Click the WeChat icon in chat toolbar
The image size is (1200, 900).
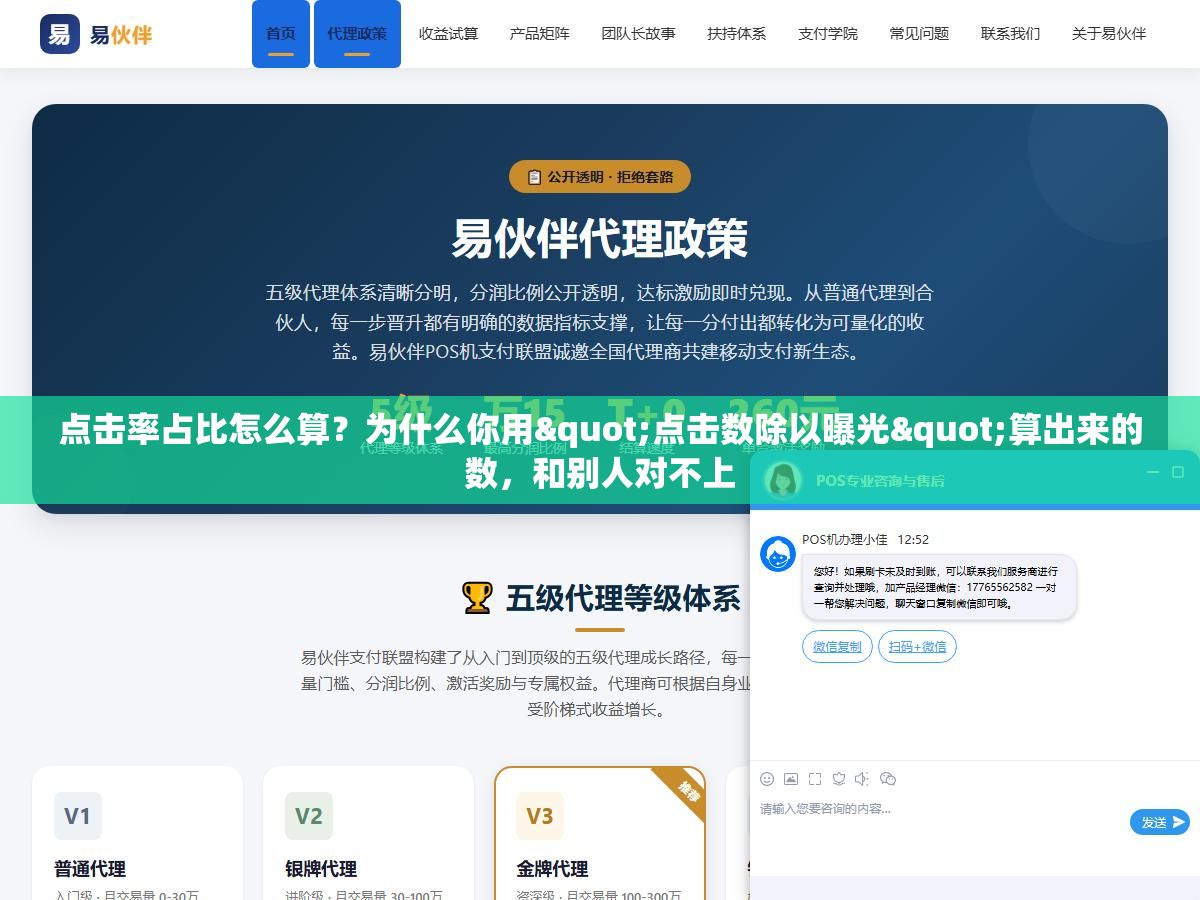pos(888,778)
